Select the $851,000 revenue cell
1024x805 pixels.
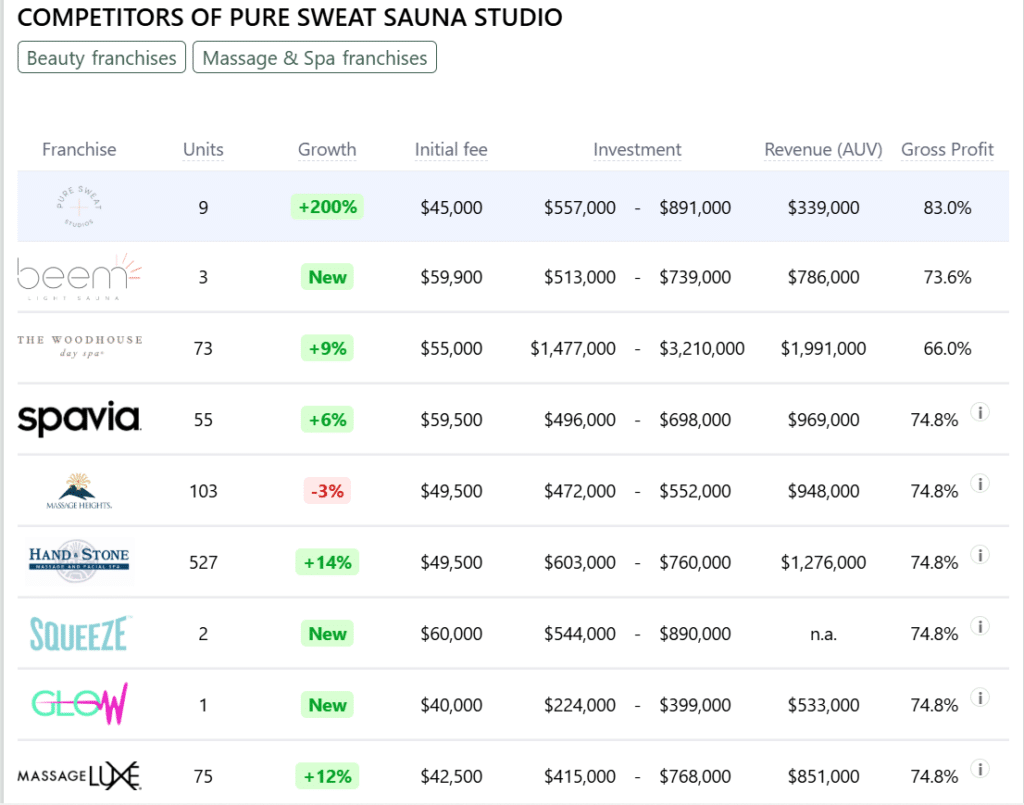(824, 776)
